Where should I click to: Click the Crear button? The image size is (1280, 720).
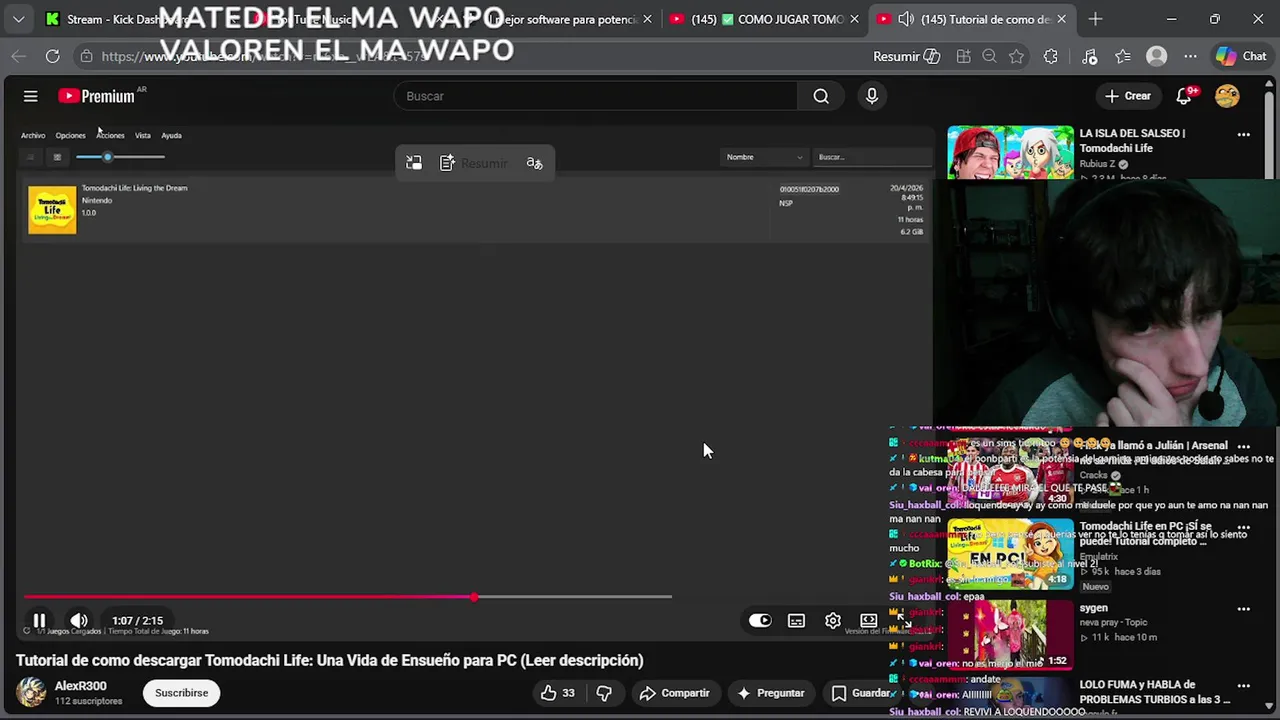click(x=1128, y=96)
